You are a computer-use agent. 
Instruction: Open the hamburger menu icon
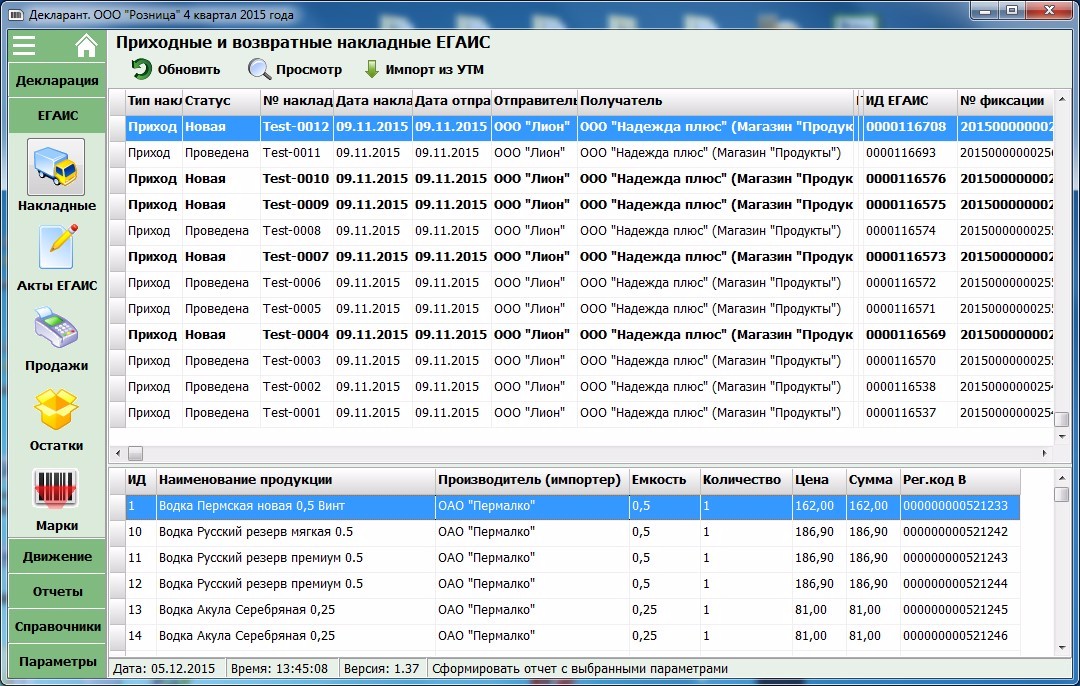pos(24,45)
